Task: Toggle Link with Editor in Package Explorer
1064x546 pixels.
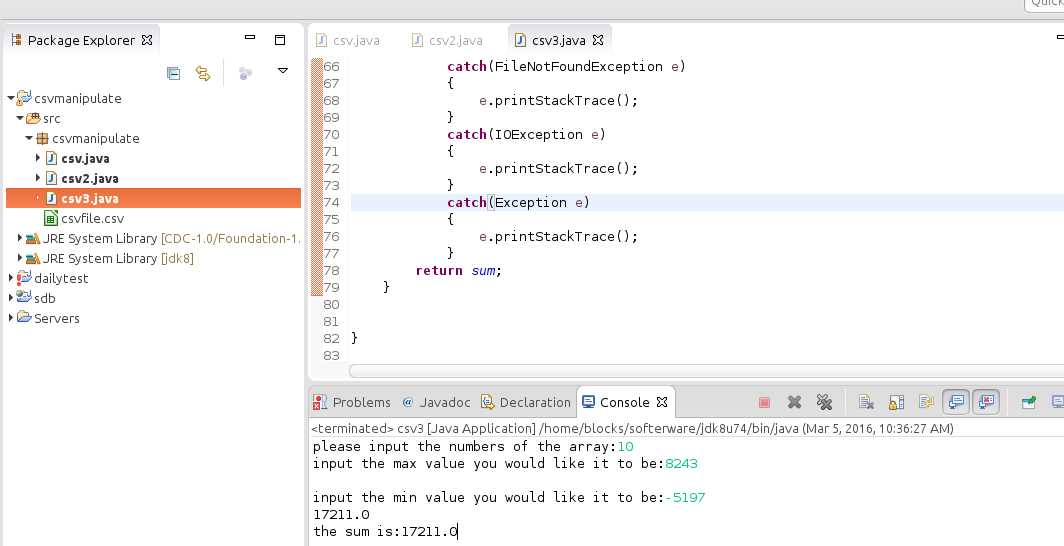Action: 203,73
